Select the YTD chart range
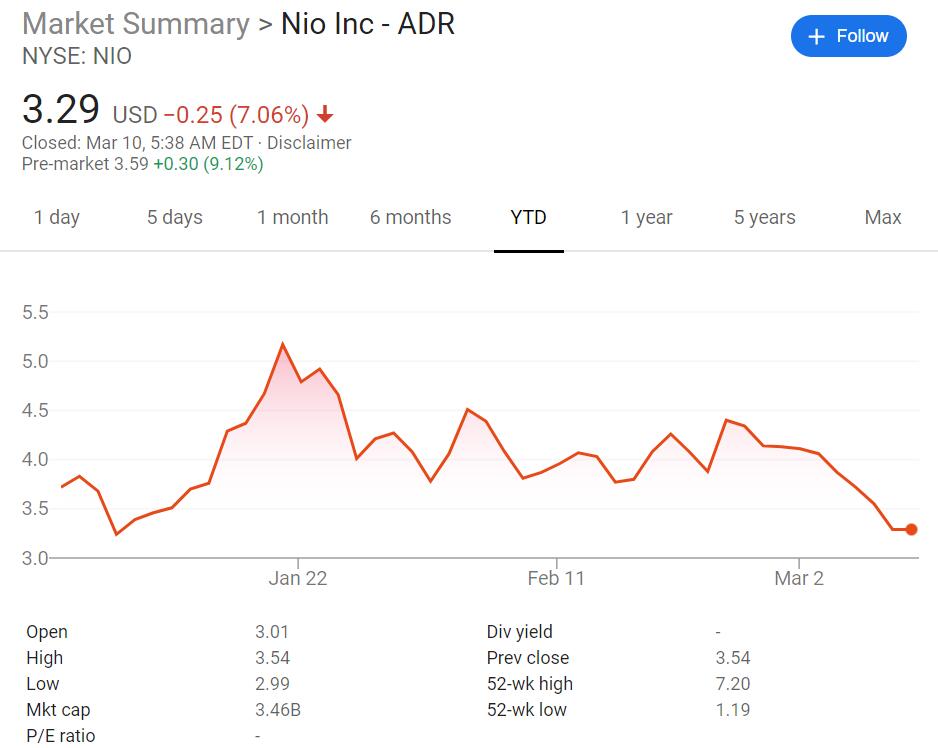Image resolution: width=938 pixels, height=748 pixels. pyautogui.click(x=528, y=217)
